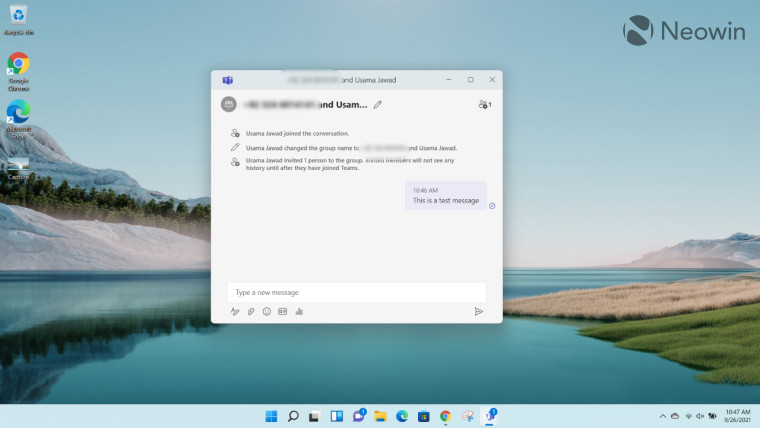Click the muted volume tray icon
This screenshot has height=428, width=760.
tap(700, 416)
